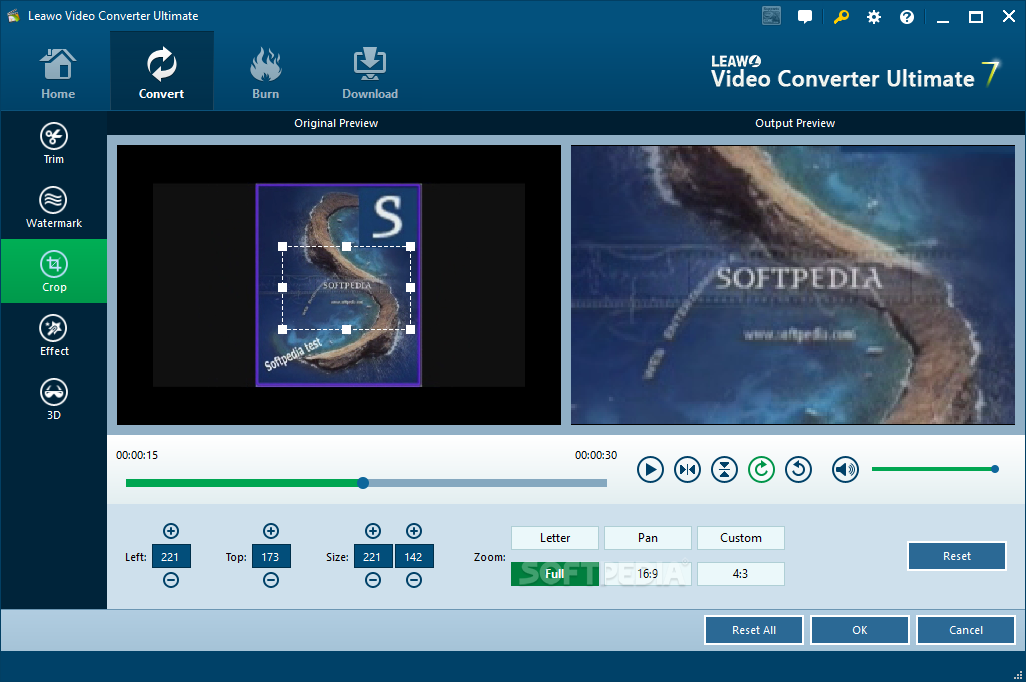Open the registration key icon
1026x682 pixels.
click(841, 17)
